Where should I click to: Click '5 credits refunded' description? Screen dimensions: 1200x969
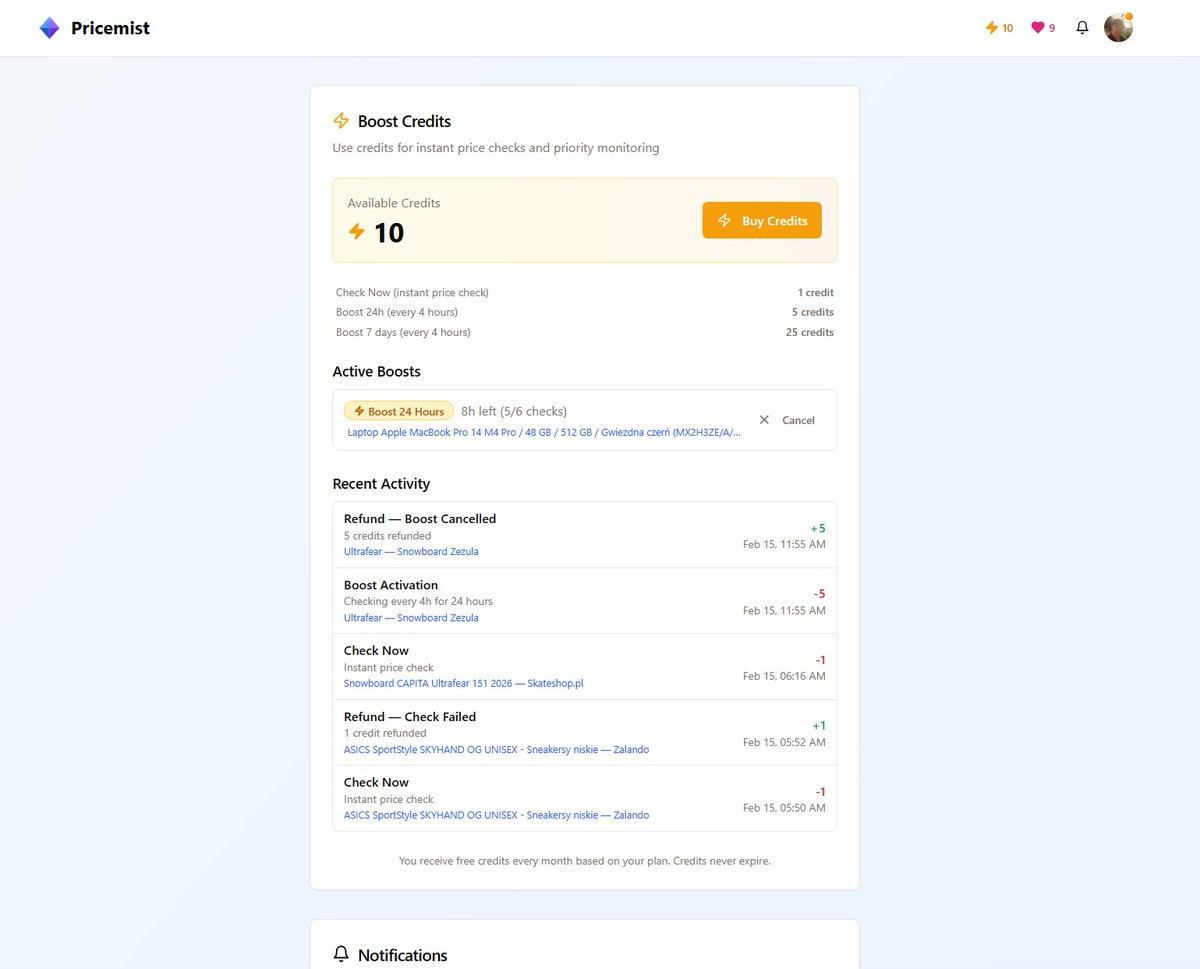[388, 535]
